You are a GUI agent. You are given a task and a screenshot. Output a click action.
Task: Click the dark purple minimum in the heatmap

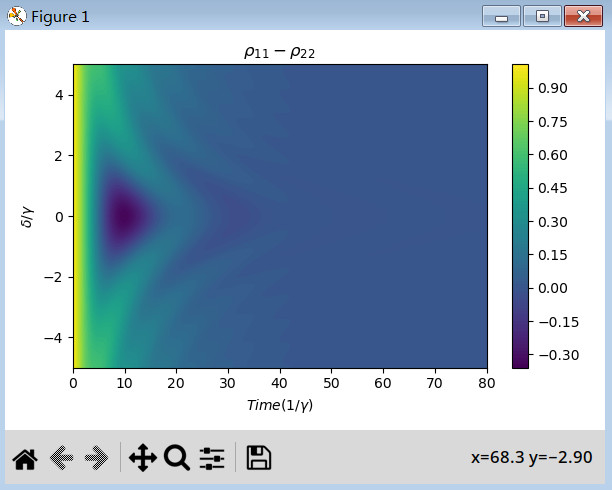coord(124,216)
